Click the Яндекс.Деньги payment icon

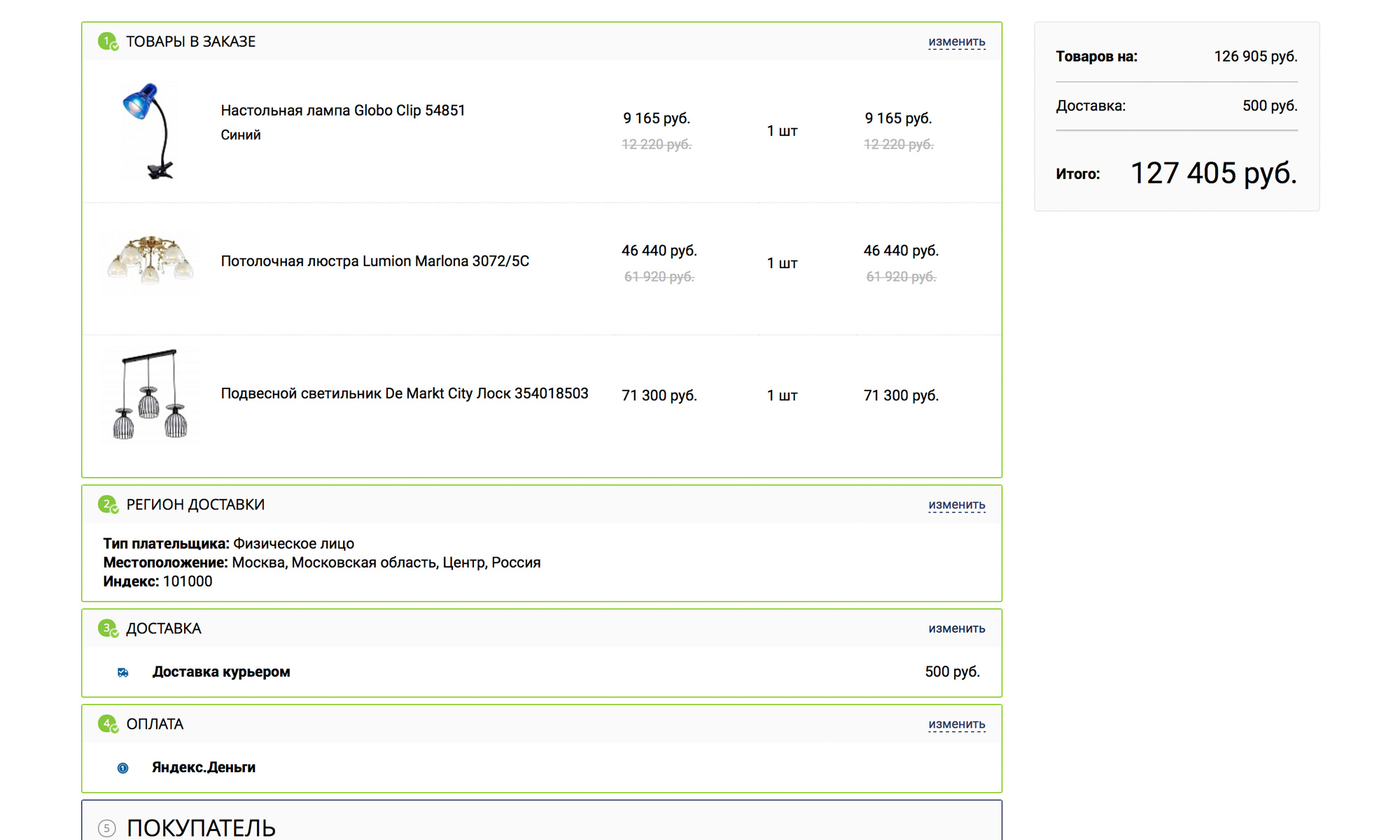pyautogui.click(x=123, y=768)
